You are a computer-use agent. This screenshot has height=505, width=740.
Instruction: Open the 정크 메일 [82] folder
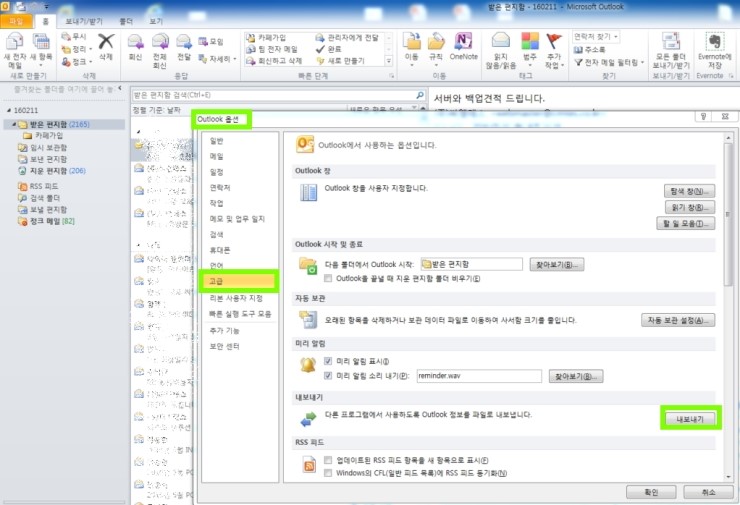click(46, 221)
